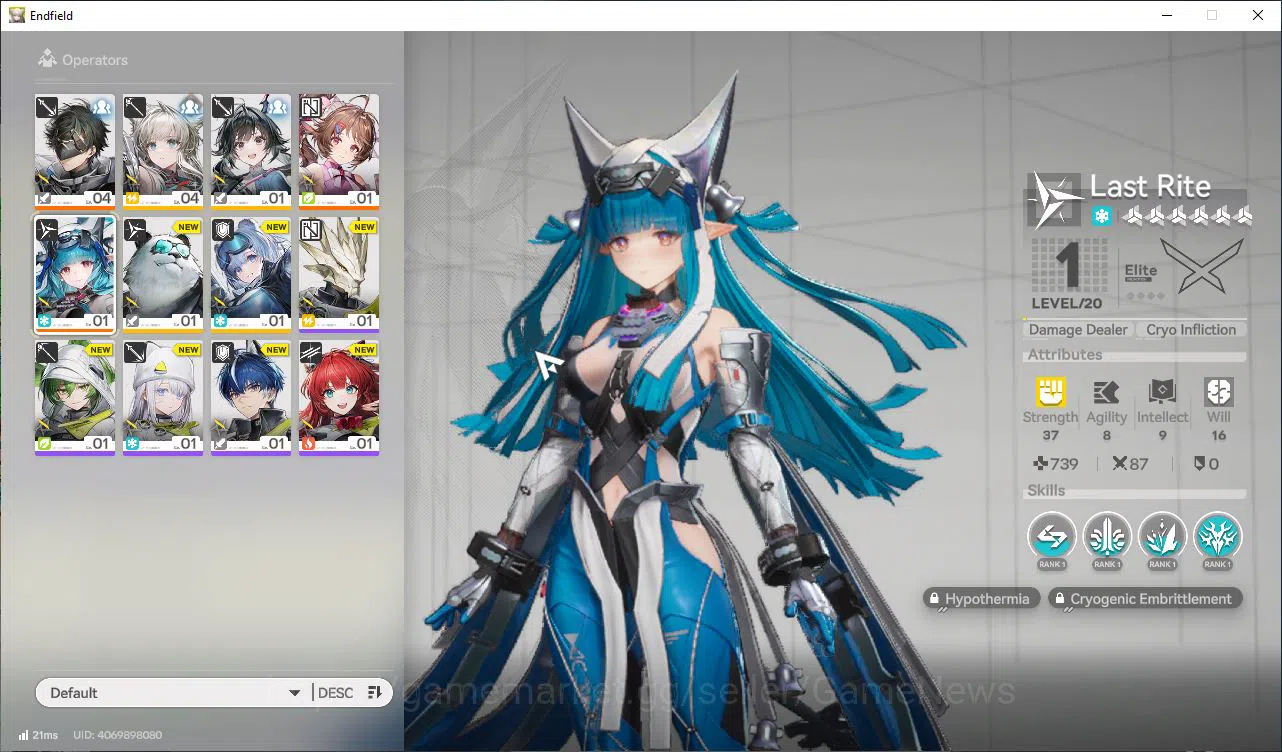Click the Strength attribute icon

[x=1050, y=392]
